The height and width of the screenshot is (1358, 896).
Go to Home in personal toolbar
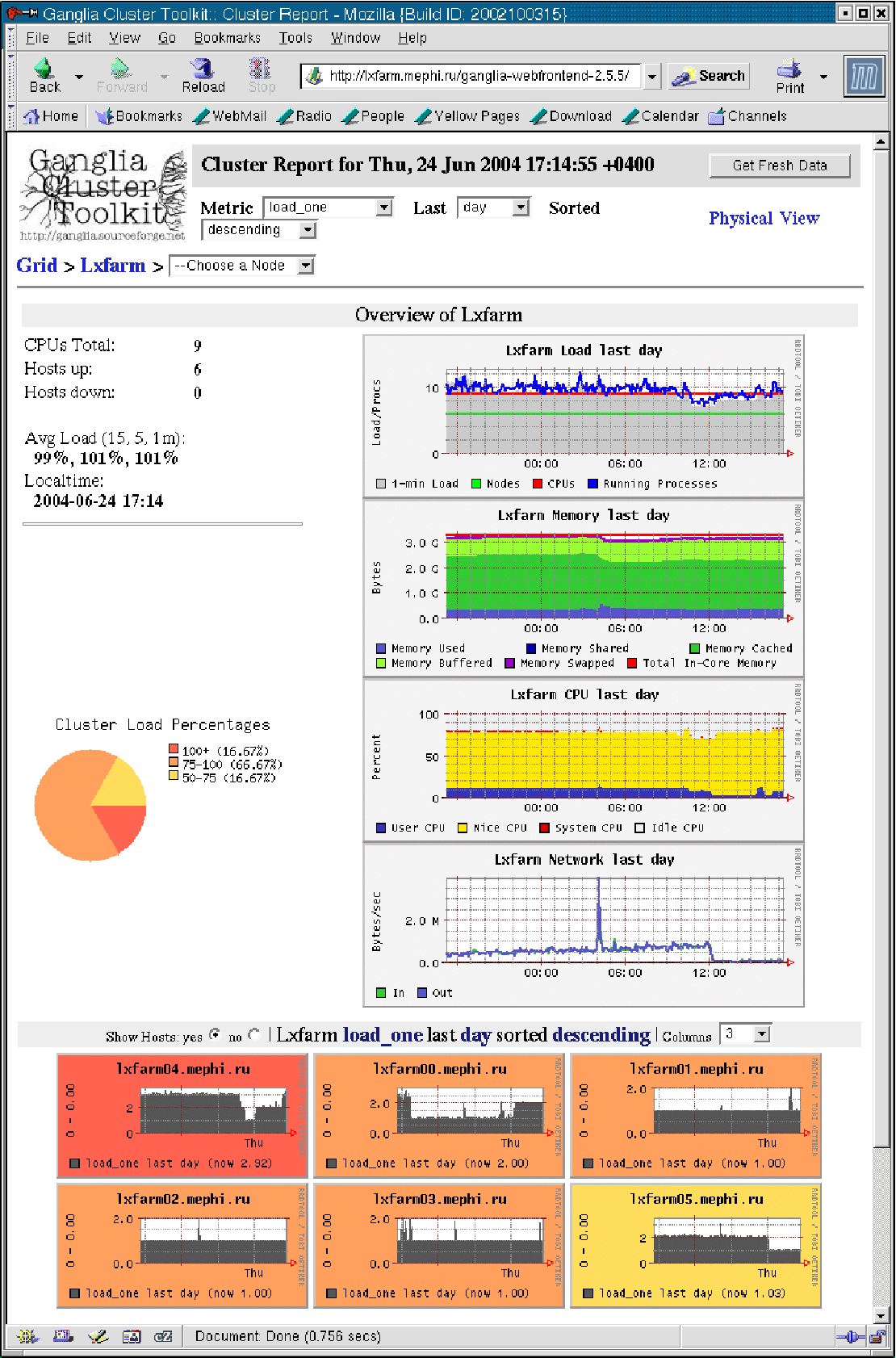tap(52, 116)
